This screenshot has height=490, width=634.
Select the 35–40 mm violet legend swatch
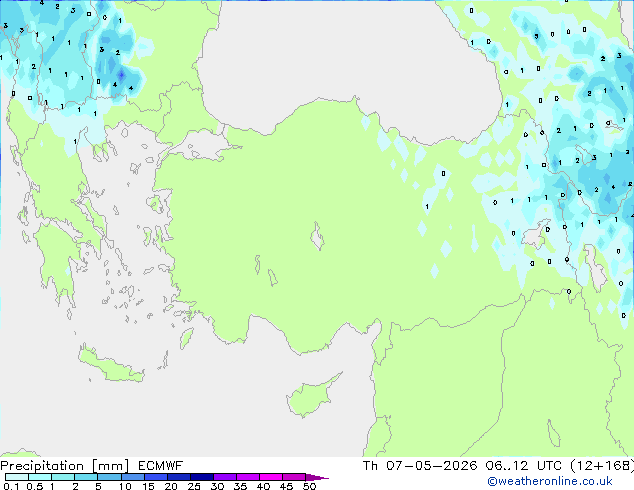(x=247, y=477)
